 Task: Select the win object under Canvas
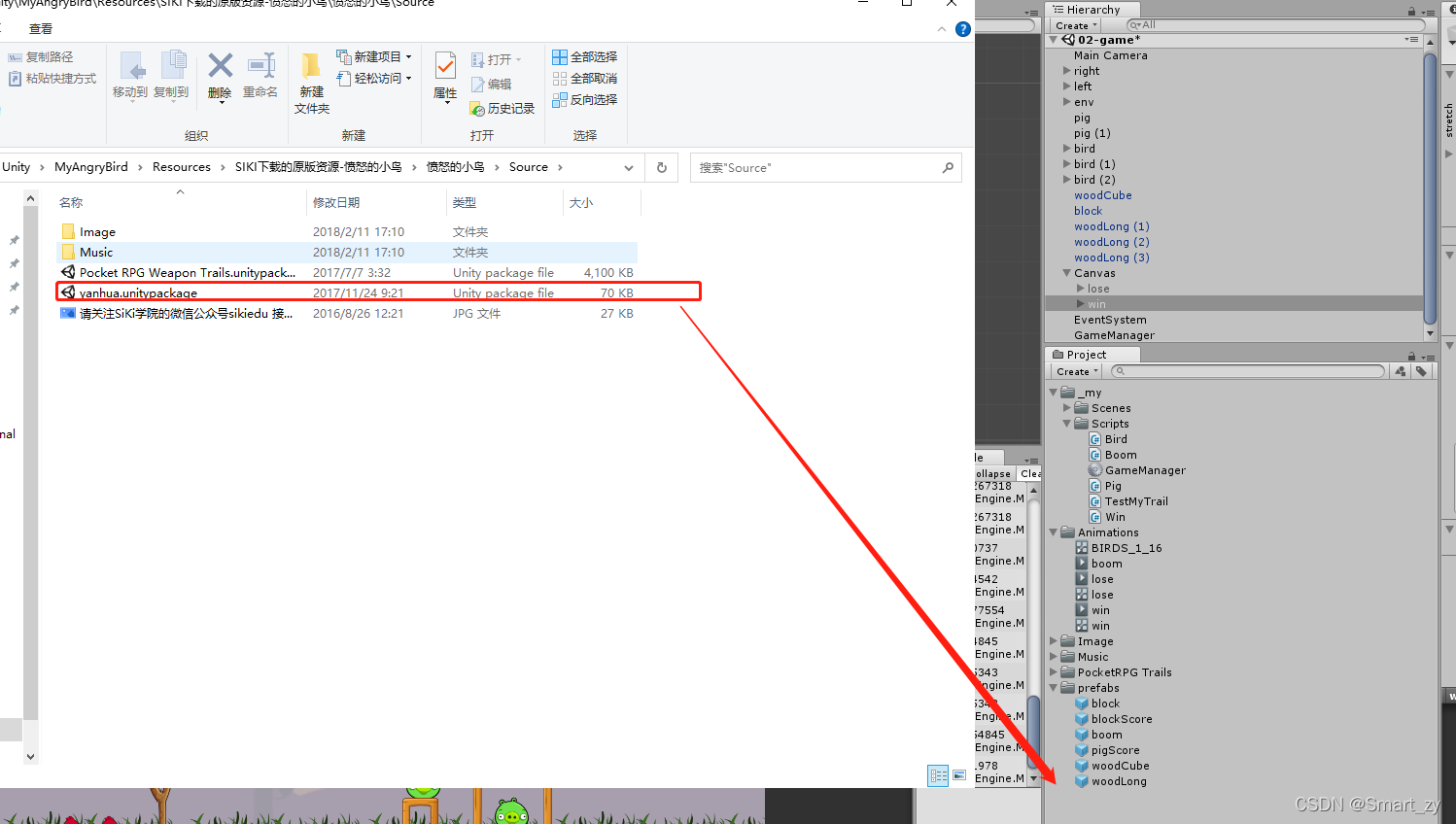point(1096,304)
